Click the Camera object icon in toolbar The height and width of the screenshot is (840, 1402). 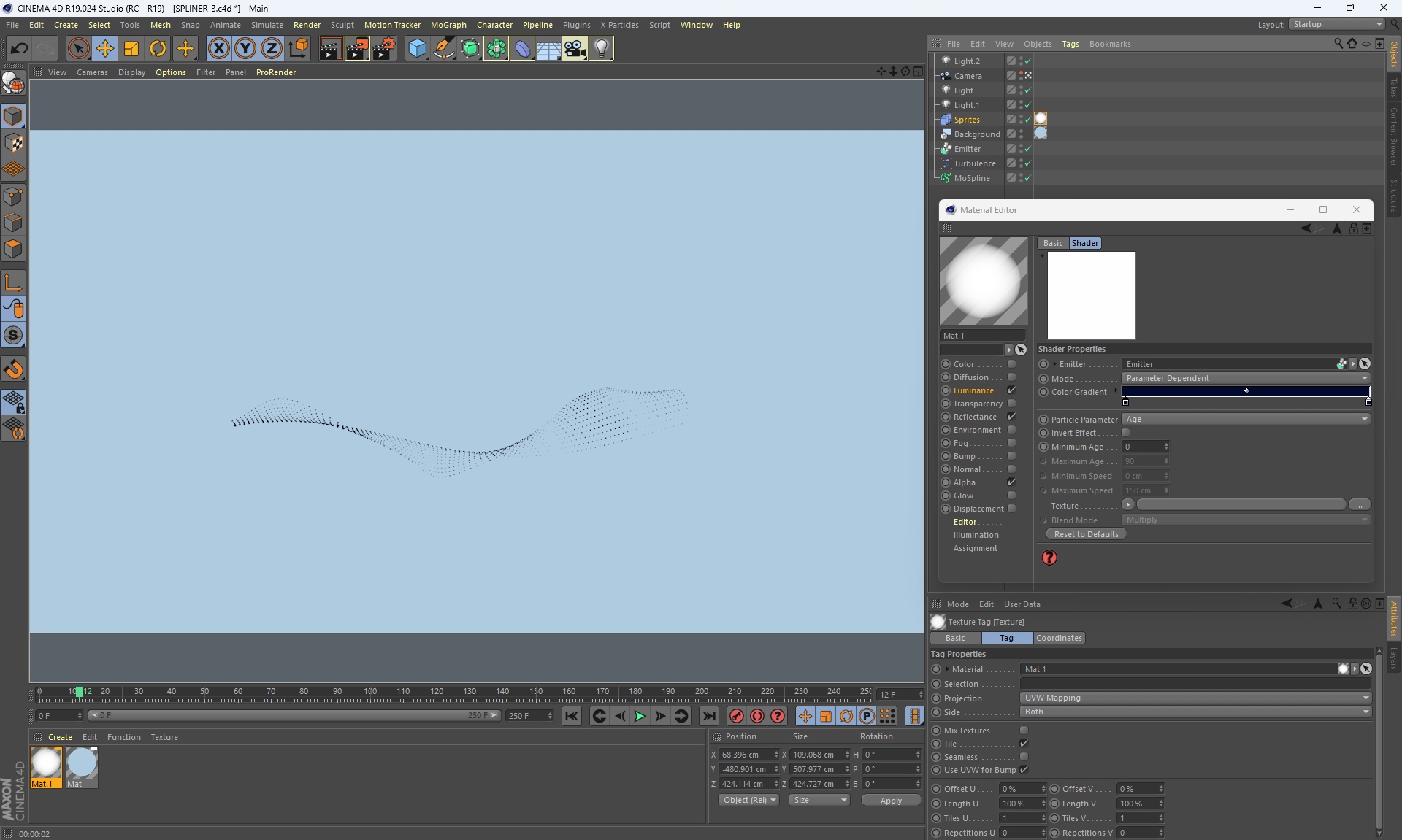[575, 49]
